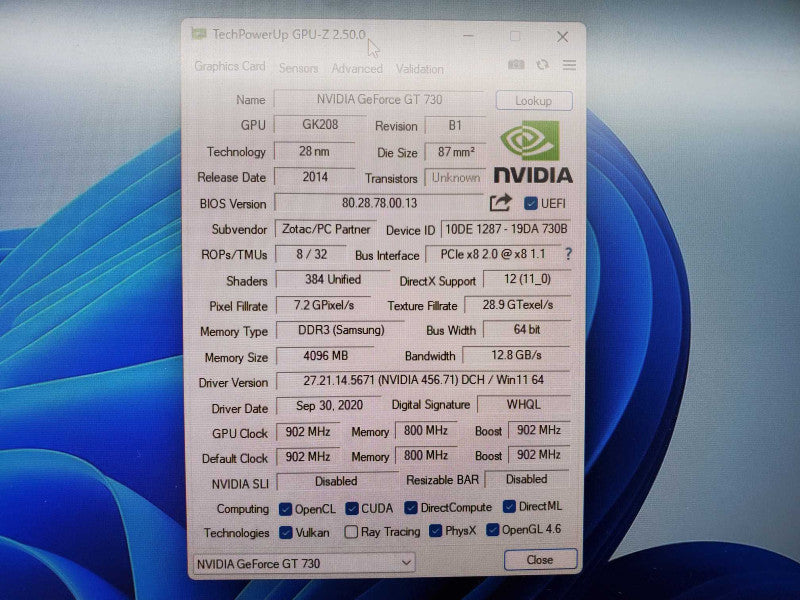The image size is (800, 600).
Task: Toggle the Ray Tracing checkbox
Action: [351, 532]
